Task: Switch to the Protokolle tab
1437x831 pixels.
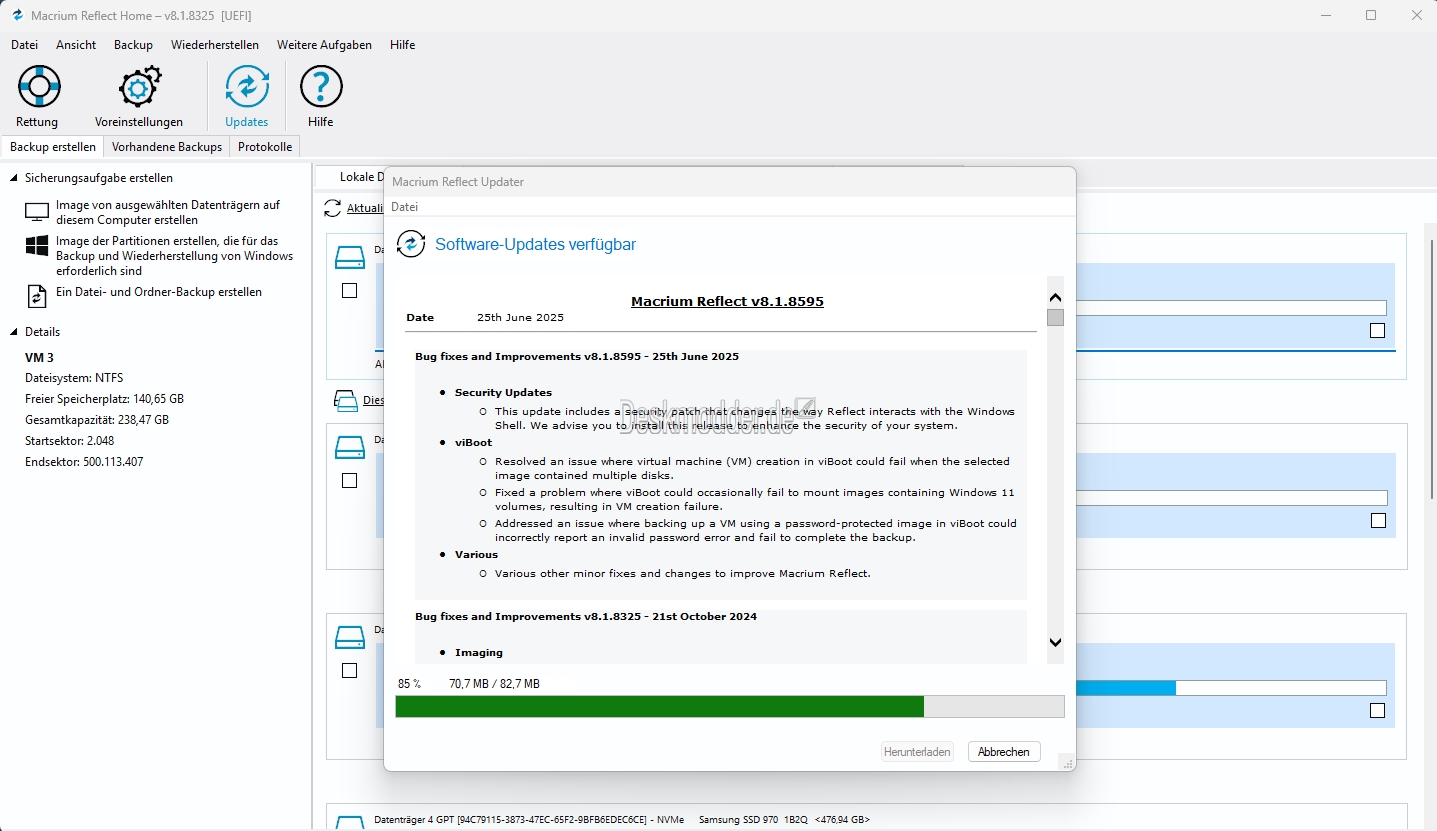Action: point(265,147)
